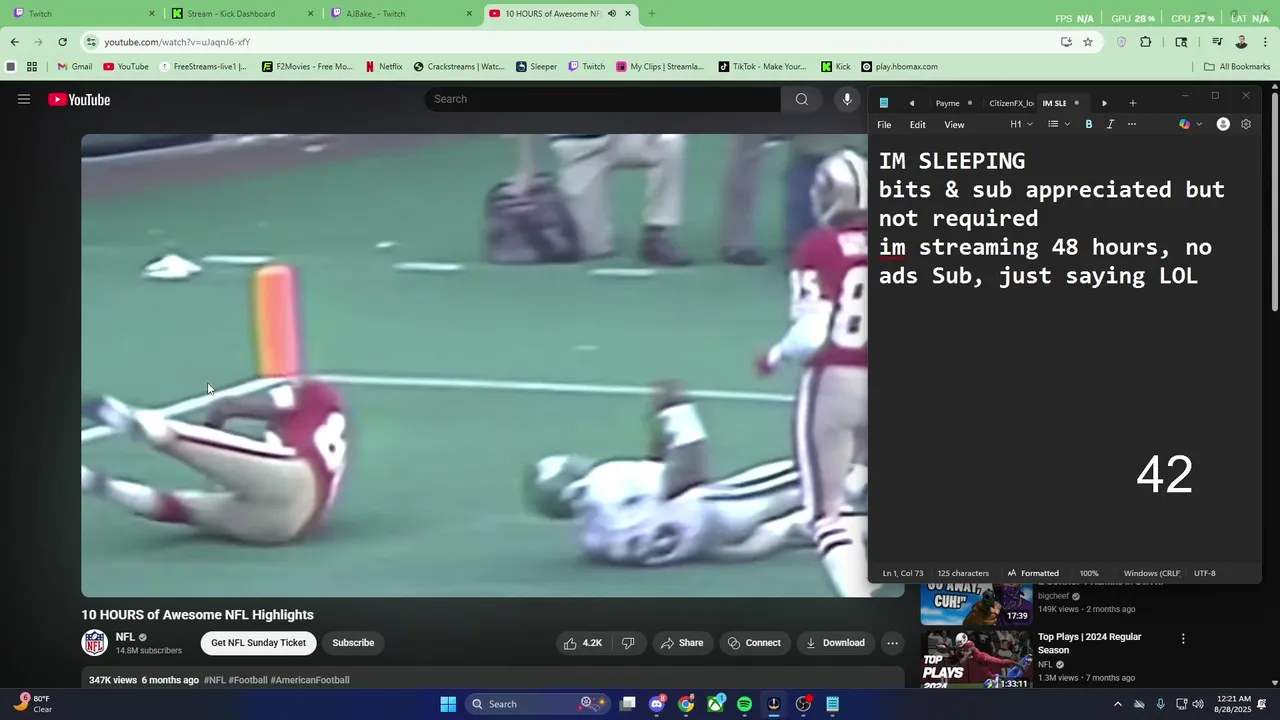Open more actions menu for the video
The image size is (1280, 720).
(892, 643)
